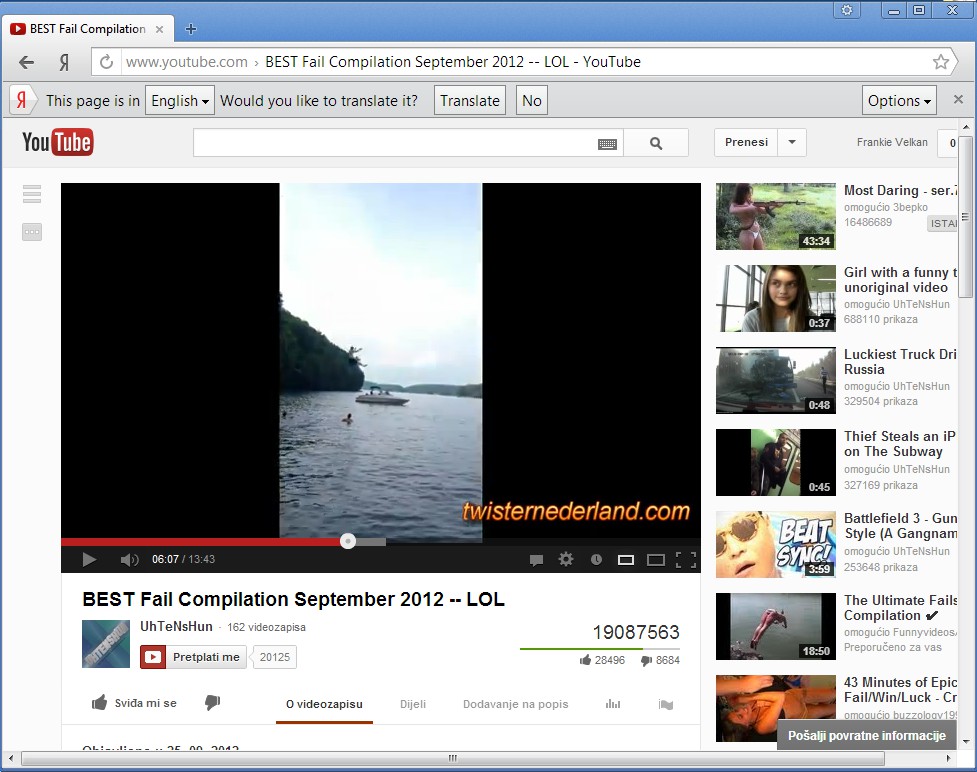Select the O videozapisu tab
Viewport: 977px width, 772px height.
click(x=324, y=704)
